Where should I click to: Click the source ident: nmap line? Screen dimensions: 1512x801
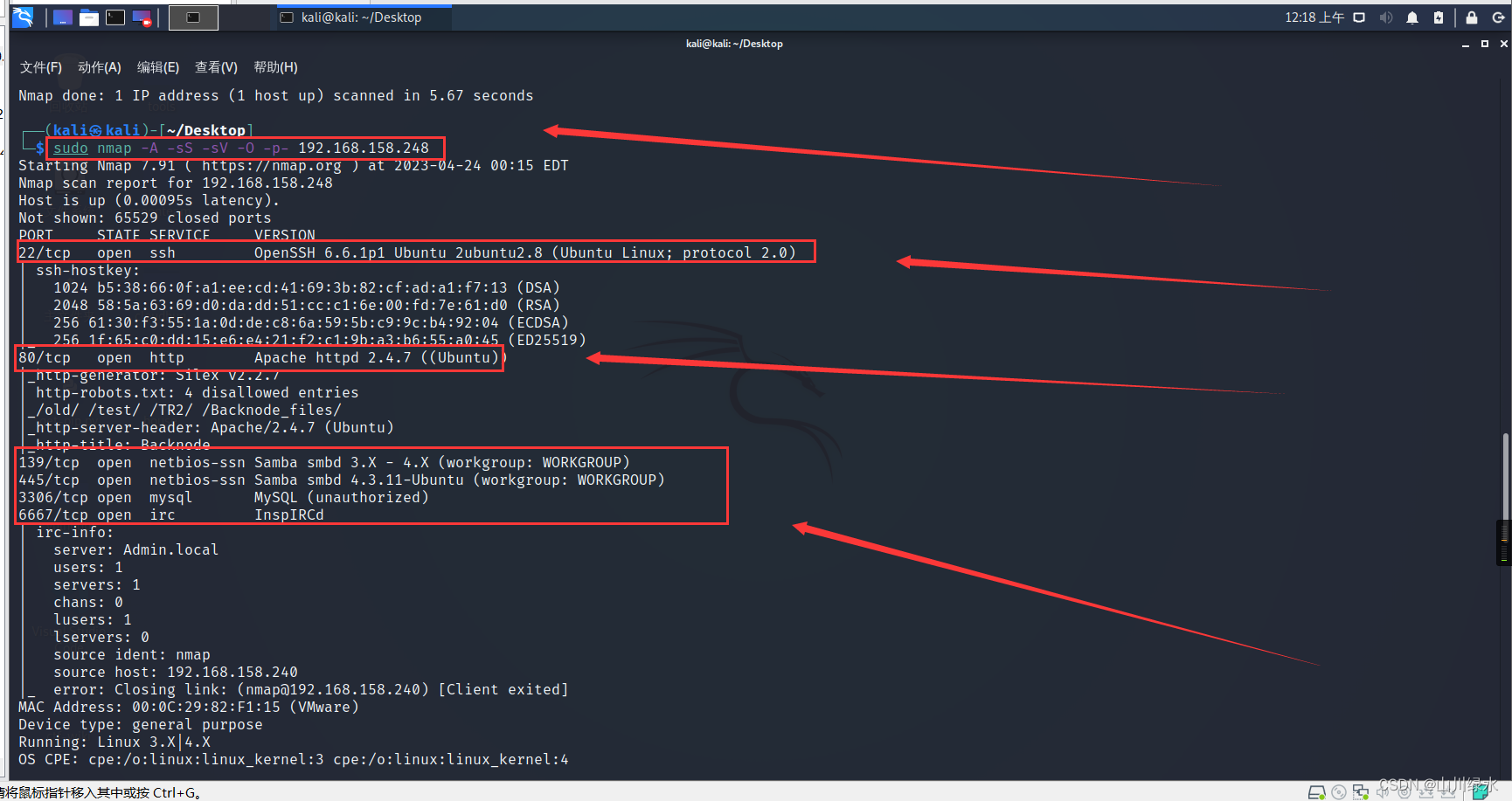[132, 654]
